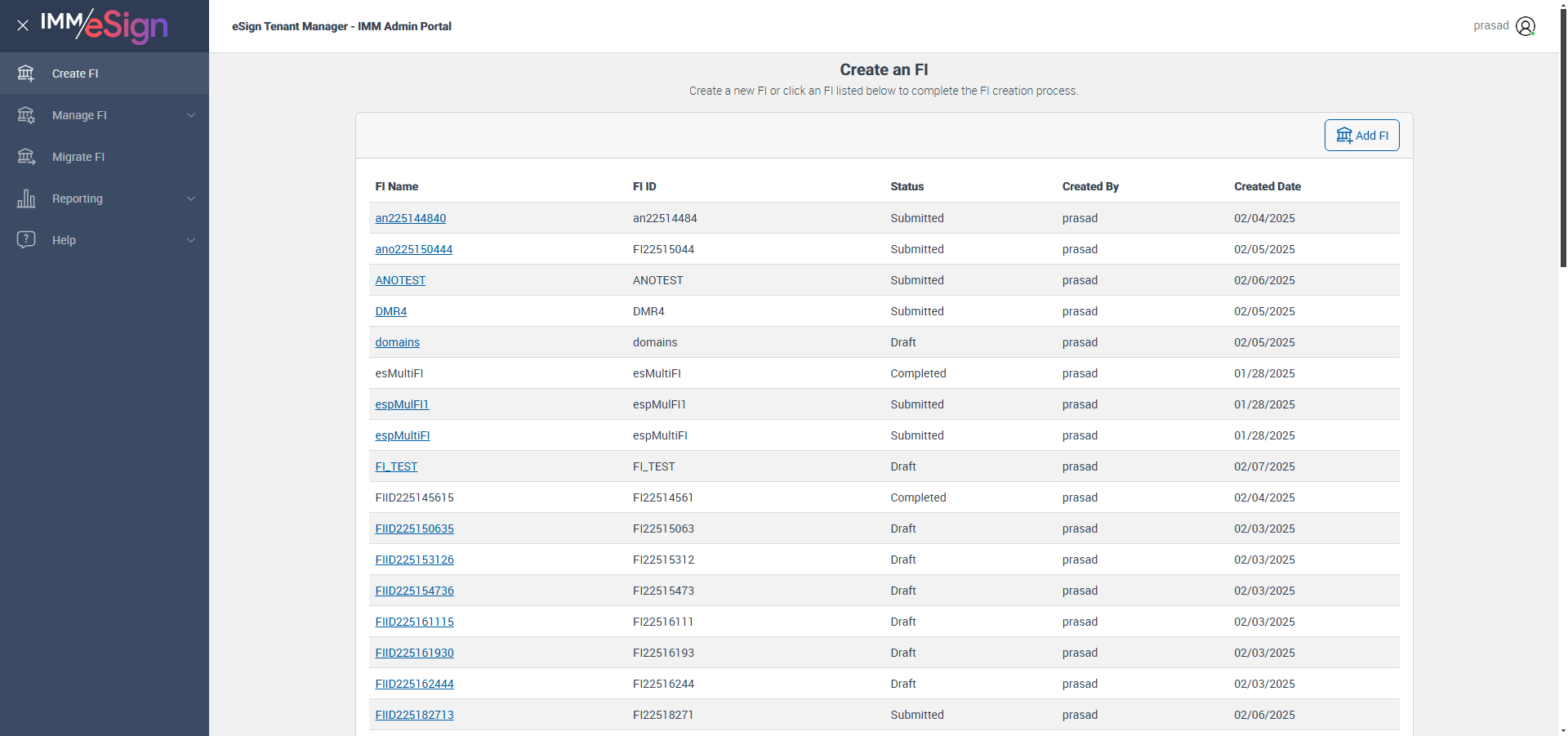Close sidebar using the X icon
Viewport: 1568px width, 736px height.
point(23,25)
